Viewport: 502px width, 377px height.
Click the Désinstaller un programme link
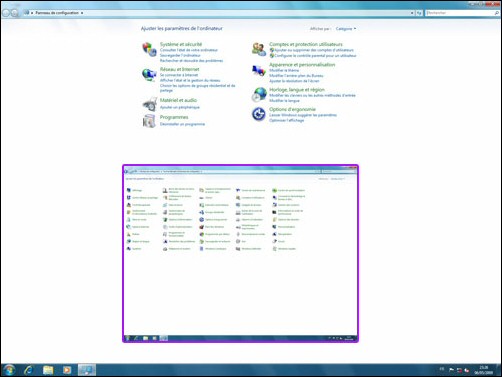coord(182,124)
